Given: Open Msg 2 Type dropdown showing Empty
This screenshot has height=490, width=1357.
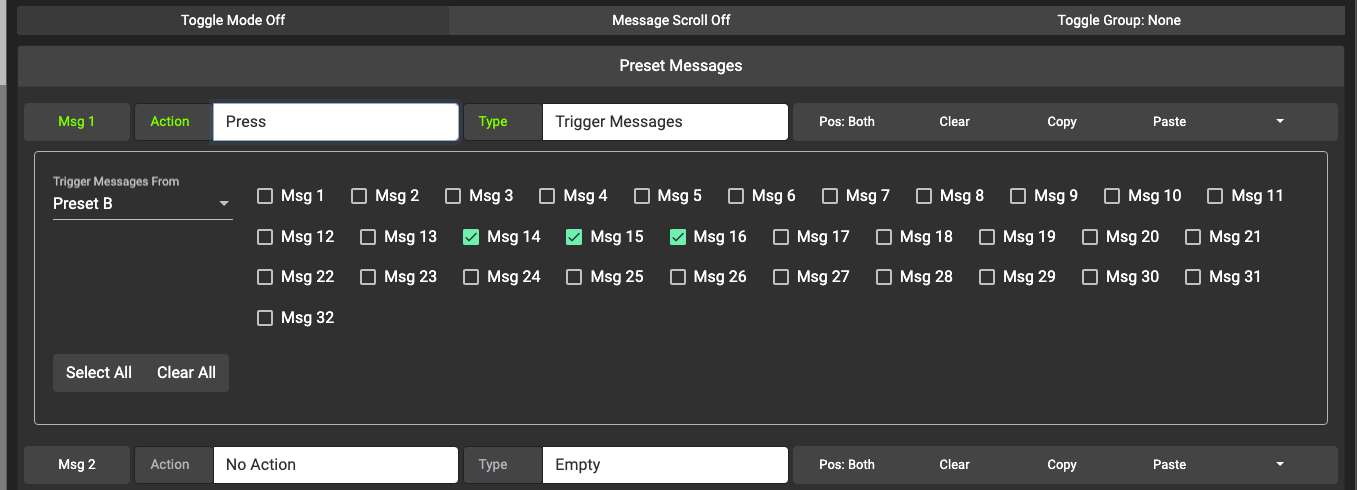Looking at the screenshot, I should (664, 465).
